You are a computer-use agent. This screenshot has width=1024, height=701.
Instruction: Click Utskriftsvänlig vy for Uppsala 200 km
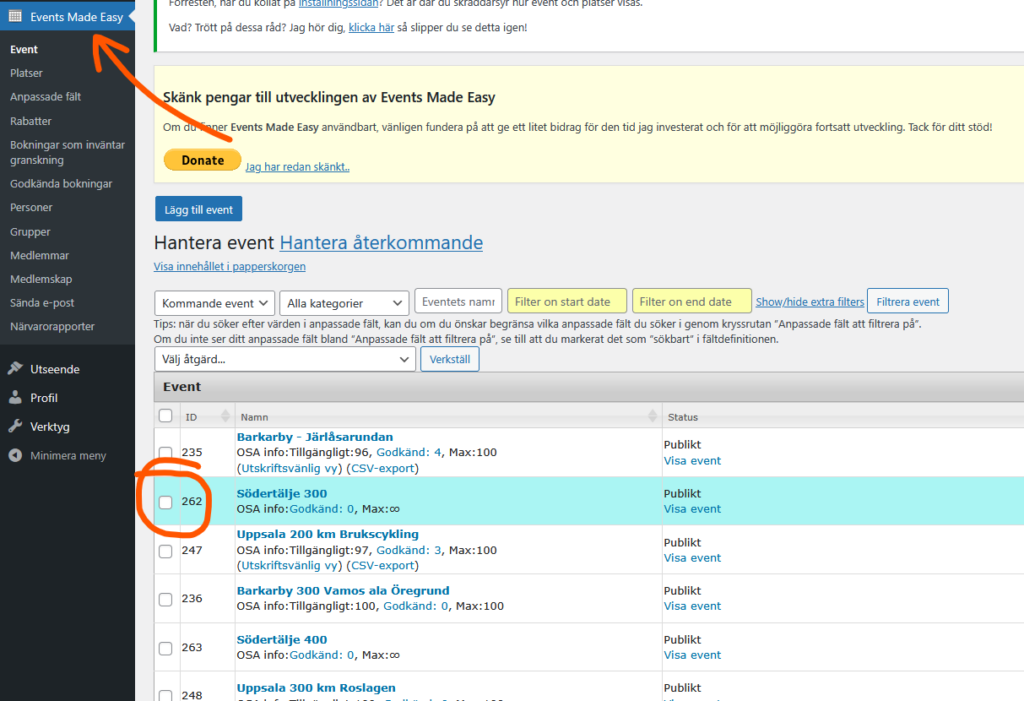[x=289, y=566]
